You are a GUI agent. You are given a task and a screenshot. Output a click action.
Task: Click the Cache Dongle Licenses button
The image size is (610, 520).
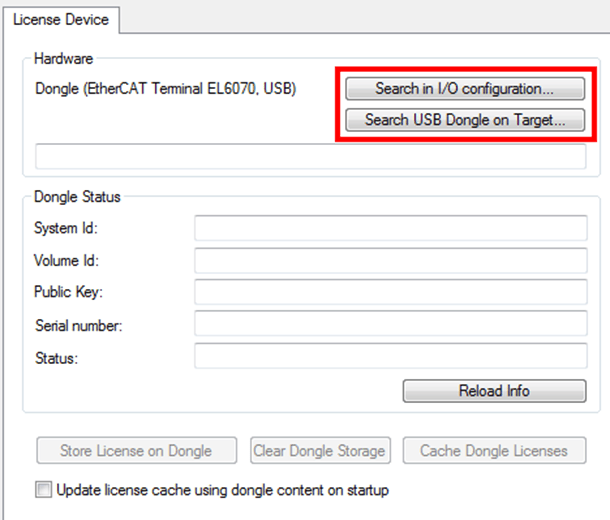tap(494, 451)
